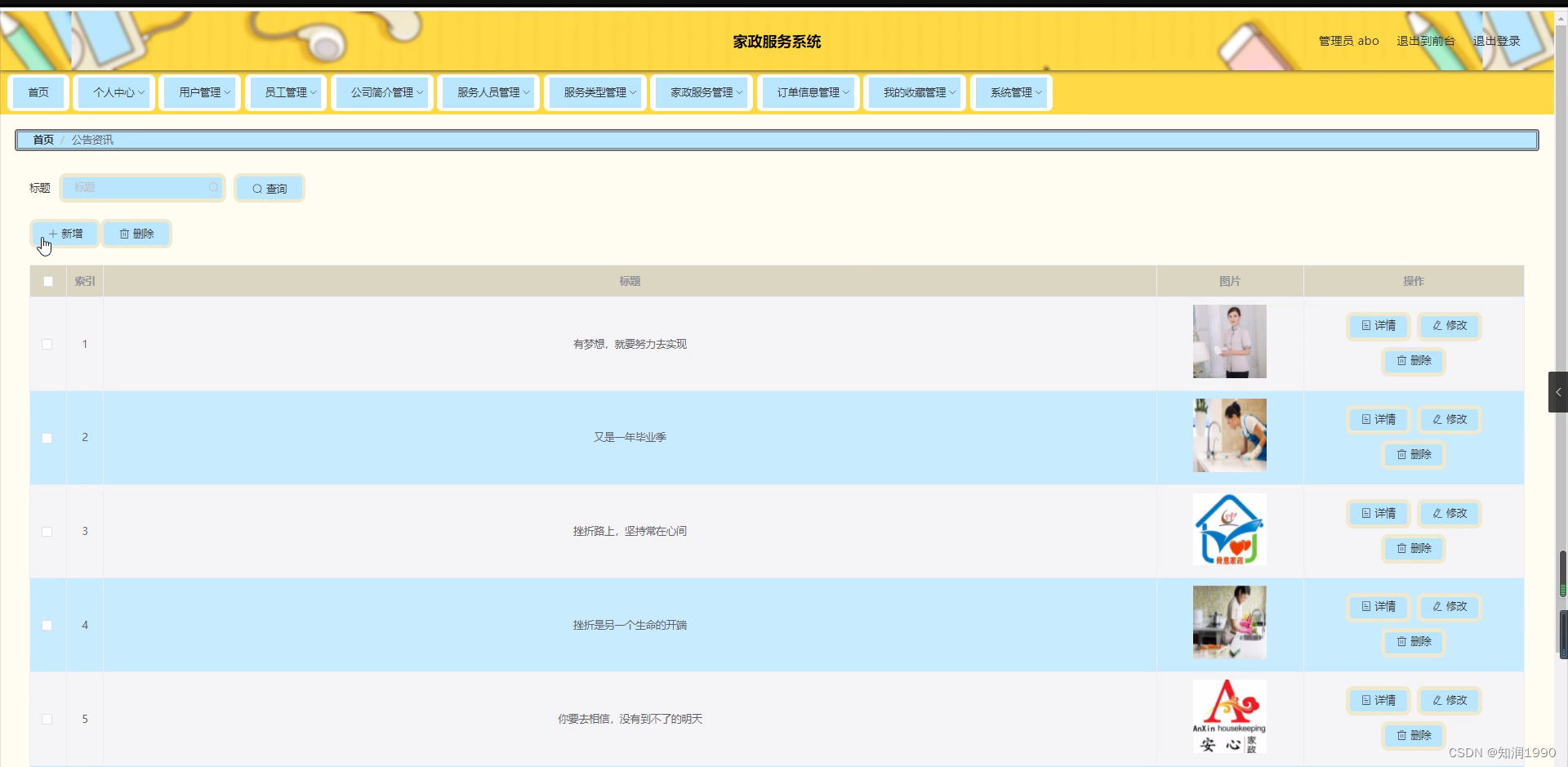Viewport: 1568px width, 767px height.
Task: Check the checkbox for row 1
Action: click(x=47, y=344)
